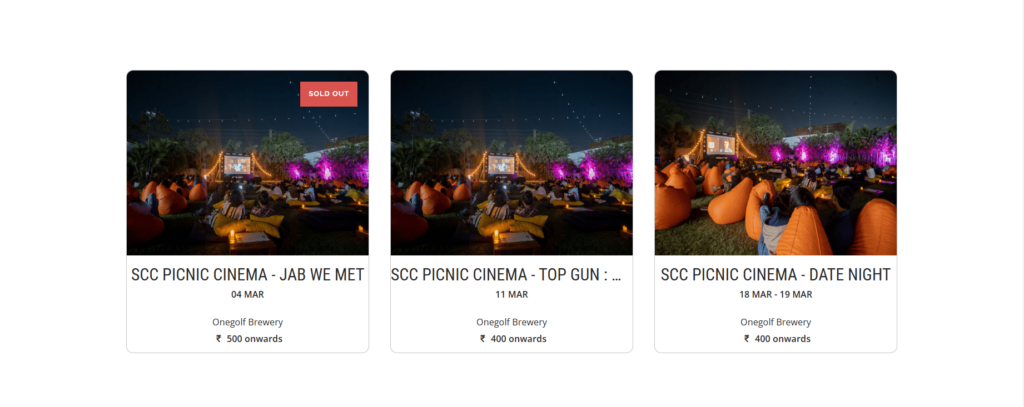
Task: Click rupee icon on Jab We Met card
Action: [218, 339]
